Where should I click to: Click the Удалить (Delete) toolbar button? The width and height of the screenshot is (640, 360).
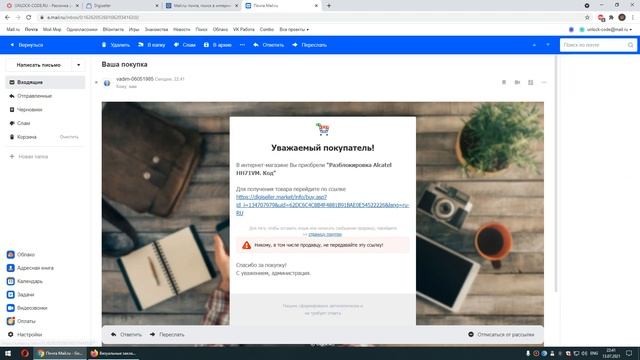point(116,45)
